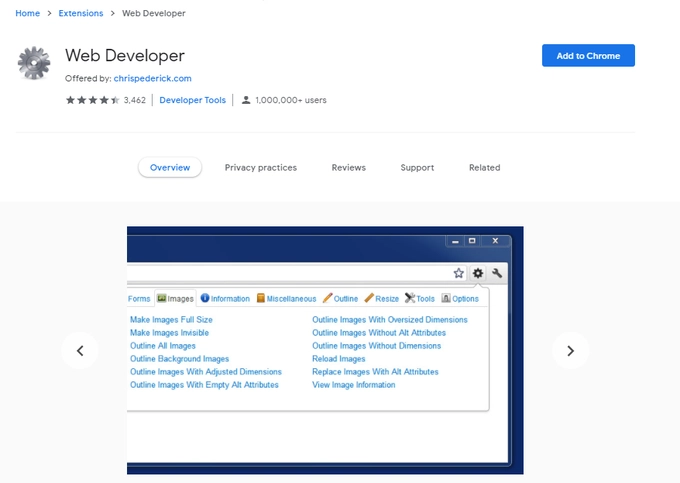Click Outline Images With Adjusted Dimensions
Viewport: 680px width, 483px height.
[x=206, y=372]
